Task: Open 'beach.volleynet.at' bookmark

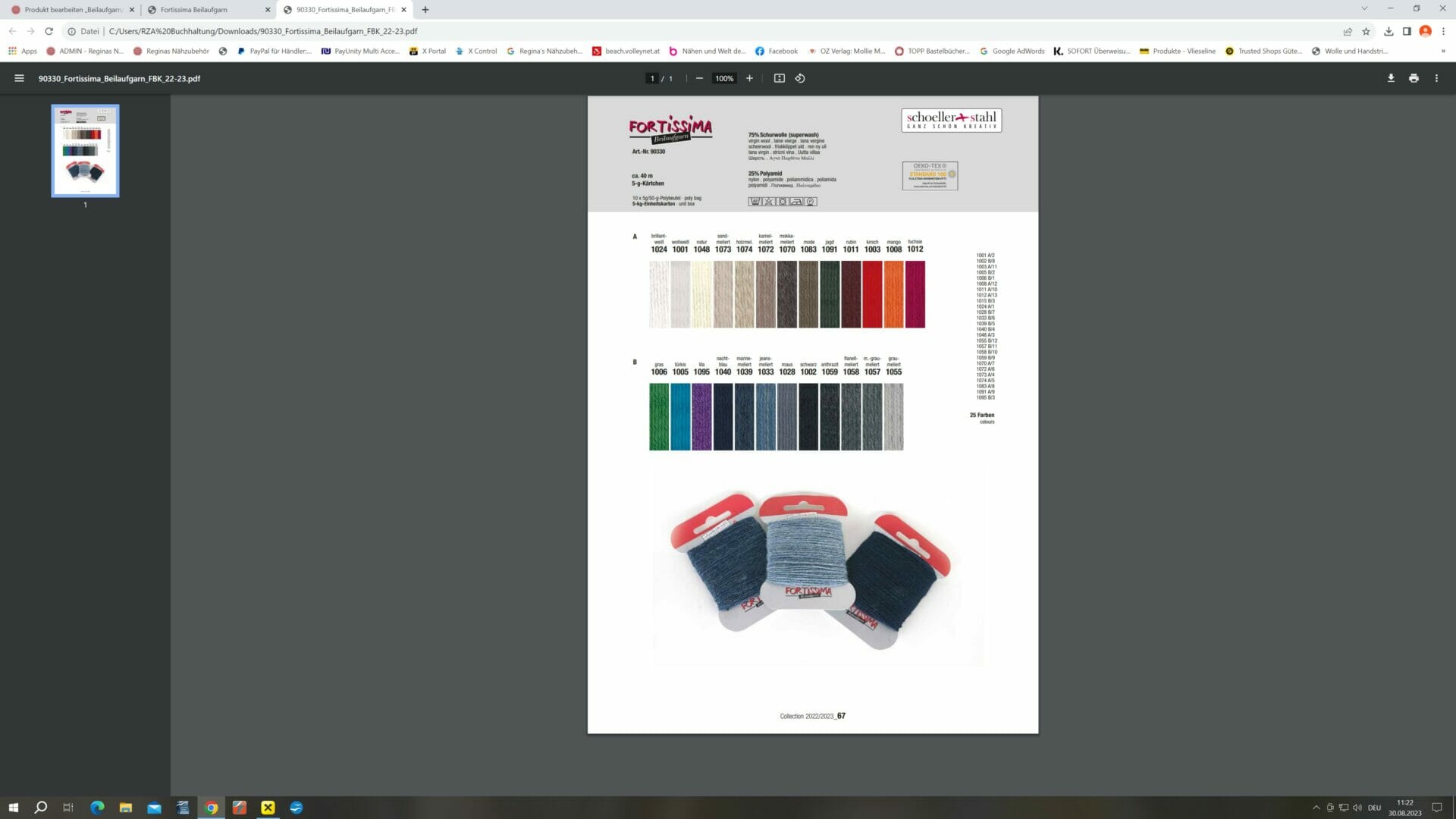Action: (x=626, y=51)
